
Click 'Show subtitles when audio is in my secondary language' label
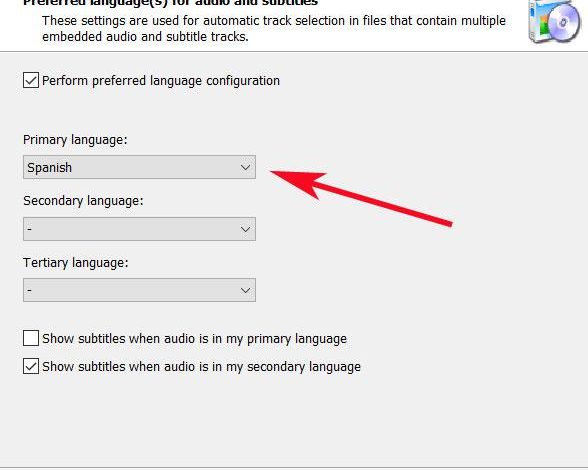point(201,367)
